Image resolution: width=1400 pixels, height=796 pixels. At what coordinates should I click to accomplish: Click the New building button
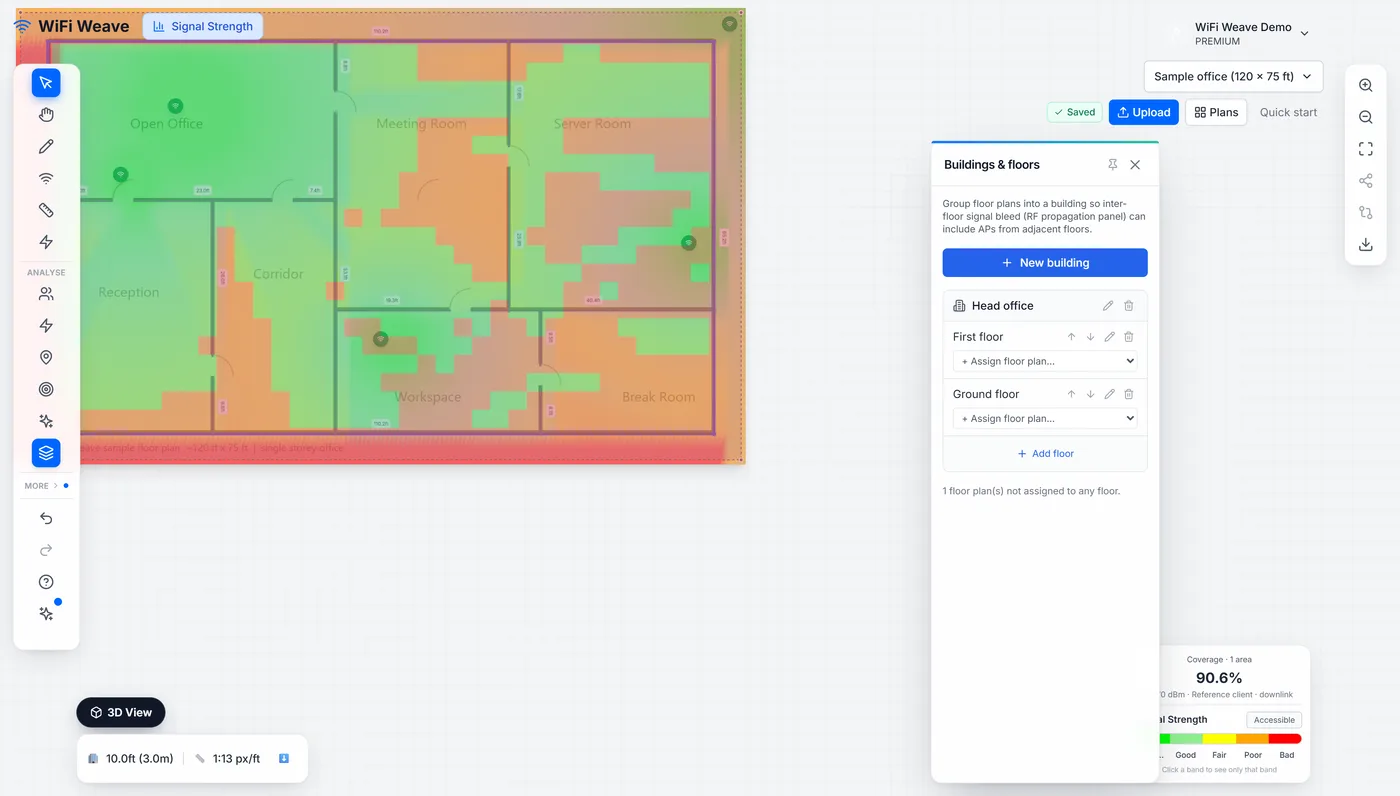pos(1045,263)
